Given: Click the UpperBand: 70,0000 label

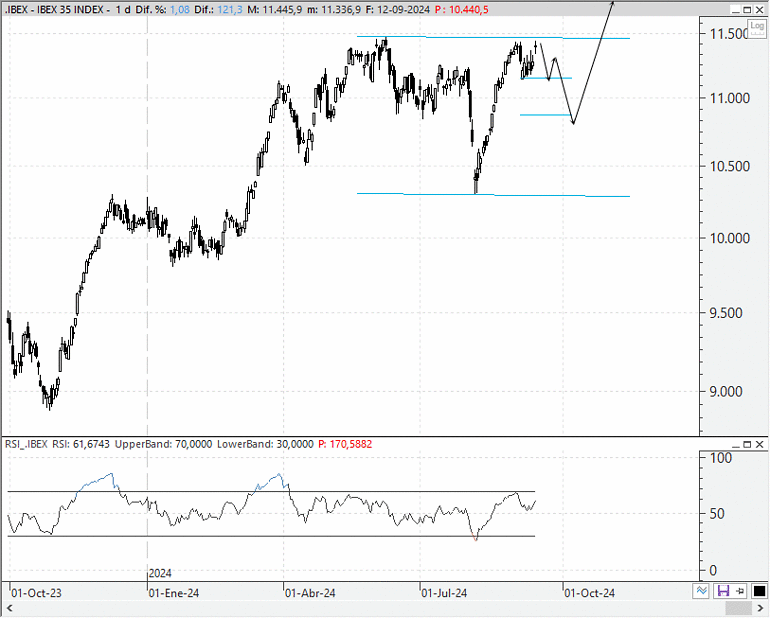Looking at the screenshot, I should click(x=163, y=445).
